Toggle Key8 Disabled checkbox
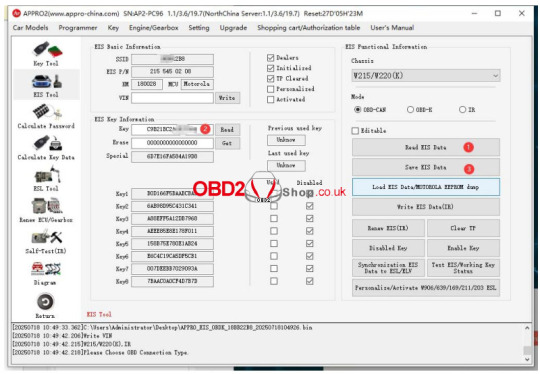 pos(310,281)
